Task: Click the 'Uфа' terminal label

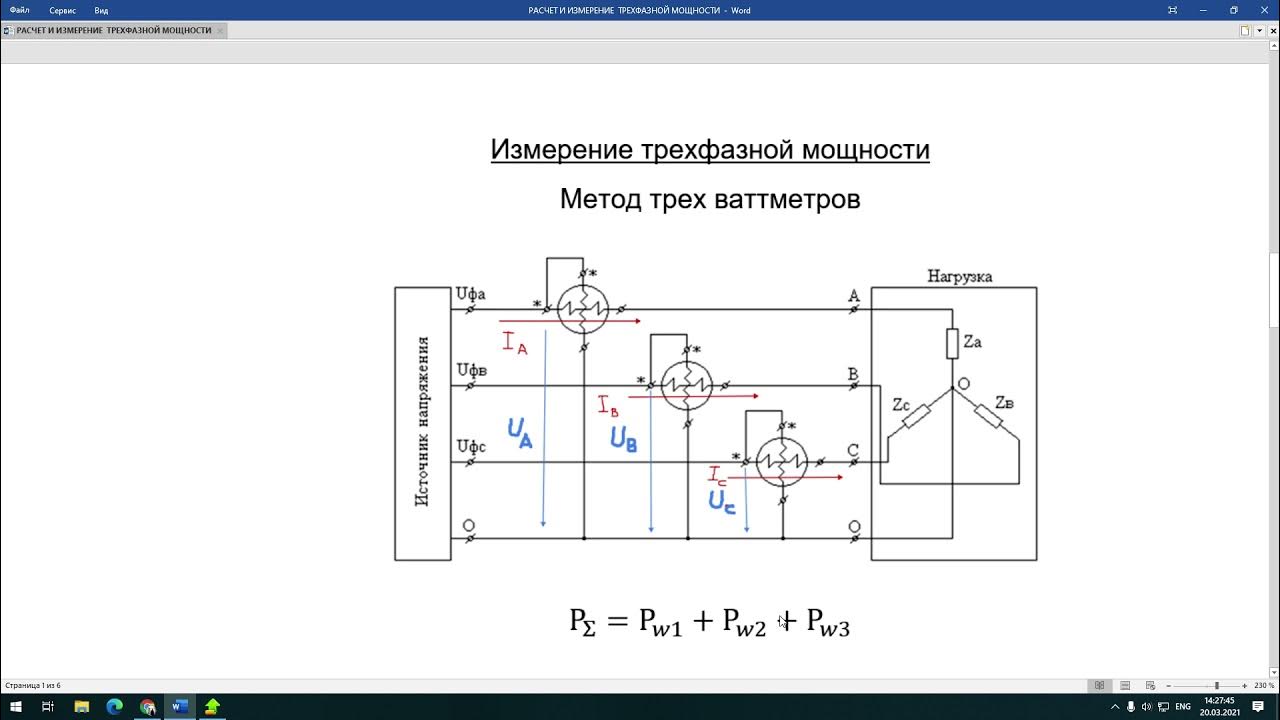Action: tap(471, 294)
